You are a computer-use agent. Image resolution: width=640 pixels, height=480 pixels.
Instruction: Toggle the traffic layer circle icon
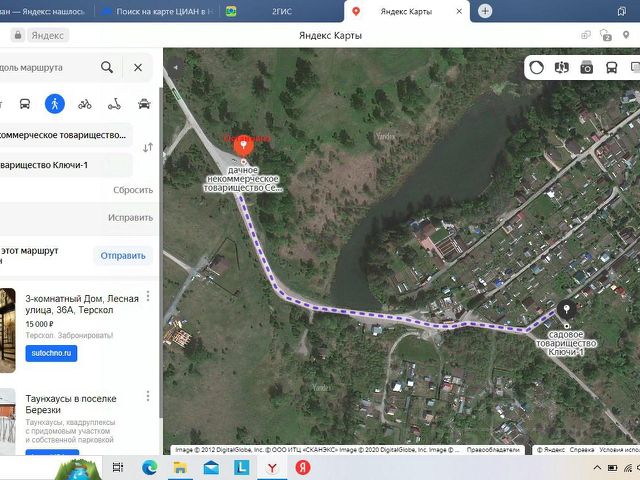coord(536,67)
